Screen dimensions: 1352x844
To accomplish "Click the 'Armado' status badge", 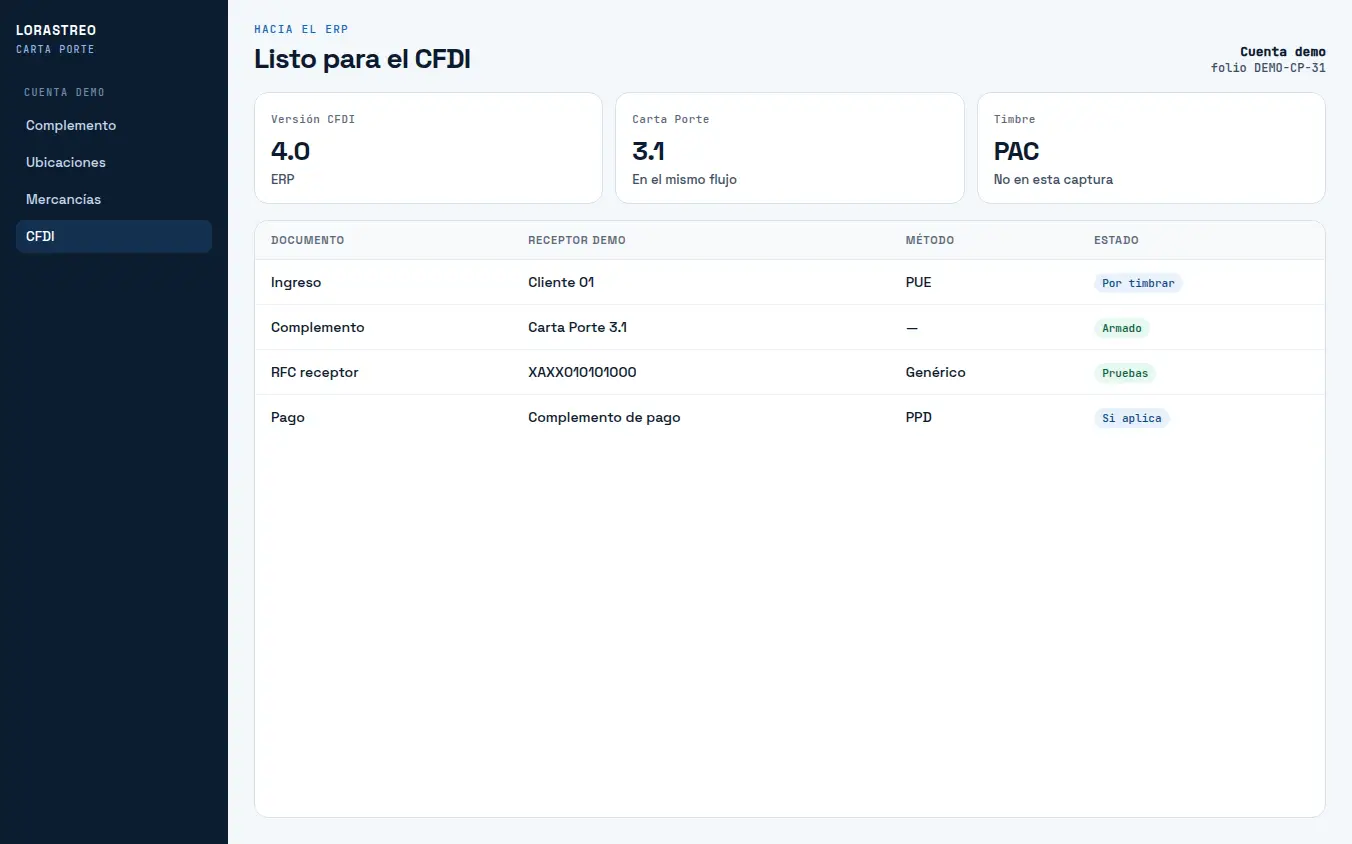I will click(1122, 328).
